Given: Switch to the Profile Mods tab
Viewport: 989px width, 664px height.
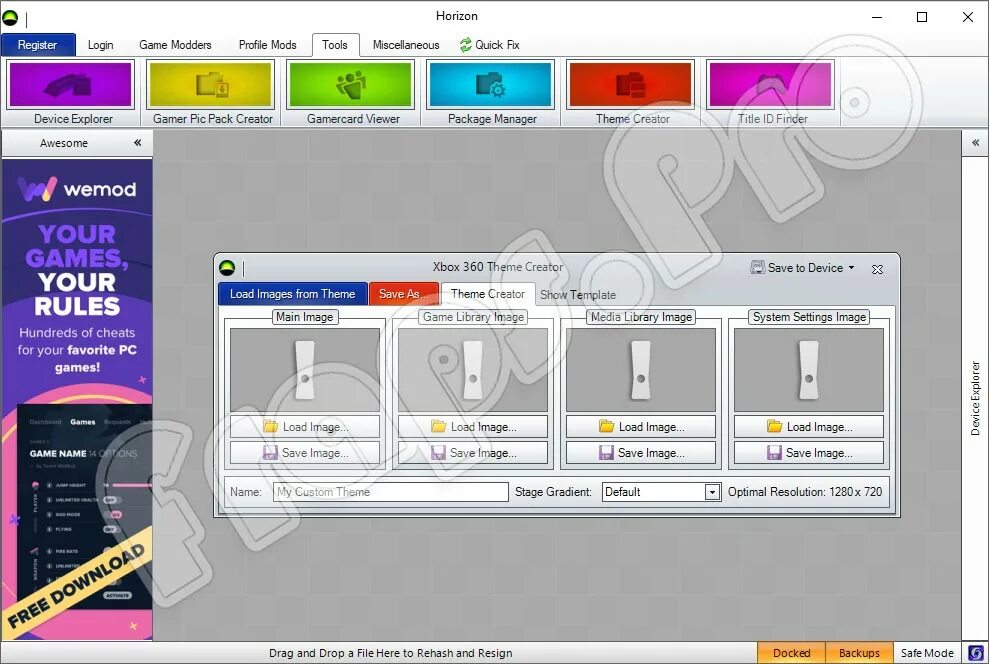Looking at the screenshot, I should click(x=267, y=45).
